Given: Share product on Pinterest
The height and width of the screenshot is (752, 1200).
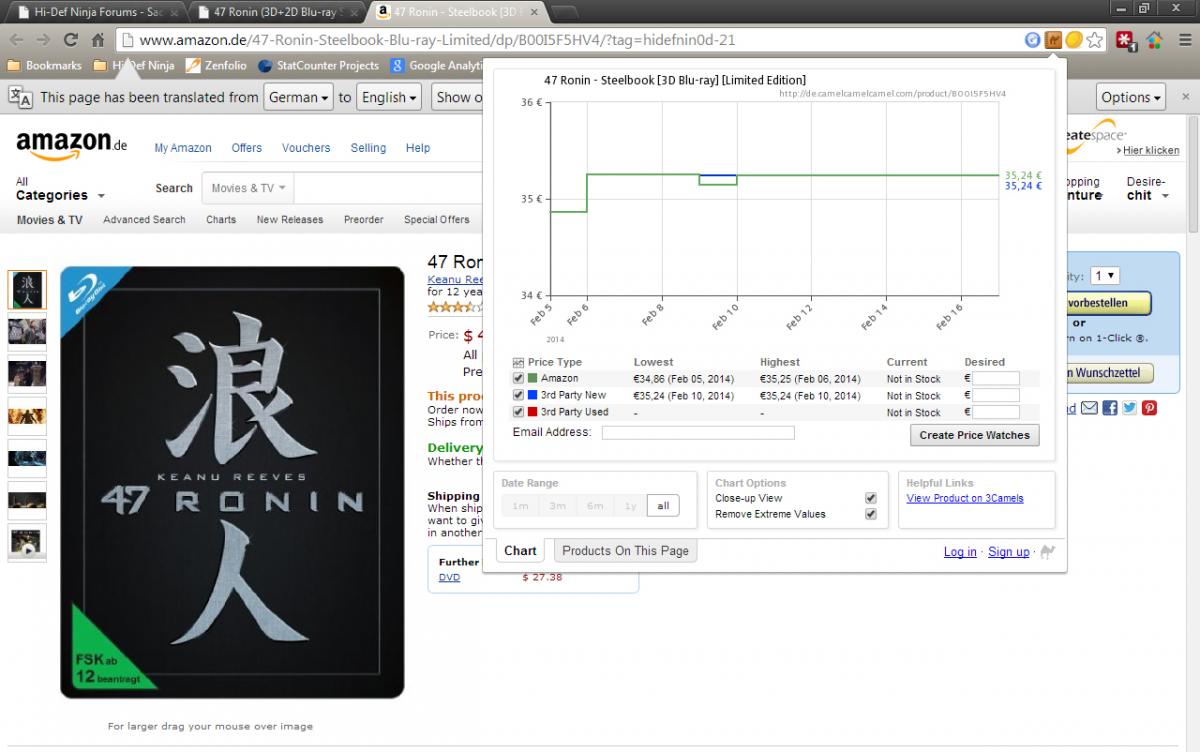Looking at the screenshot, I should coord(1150,408).
